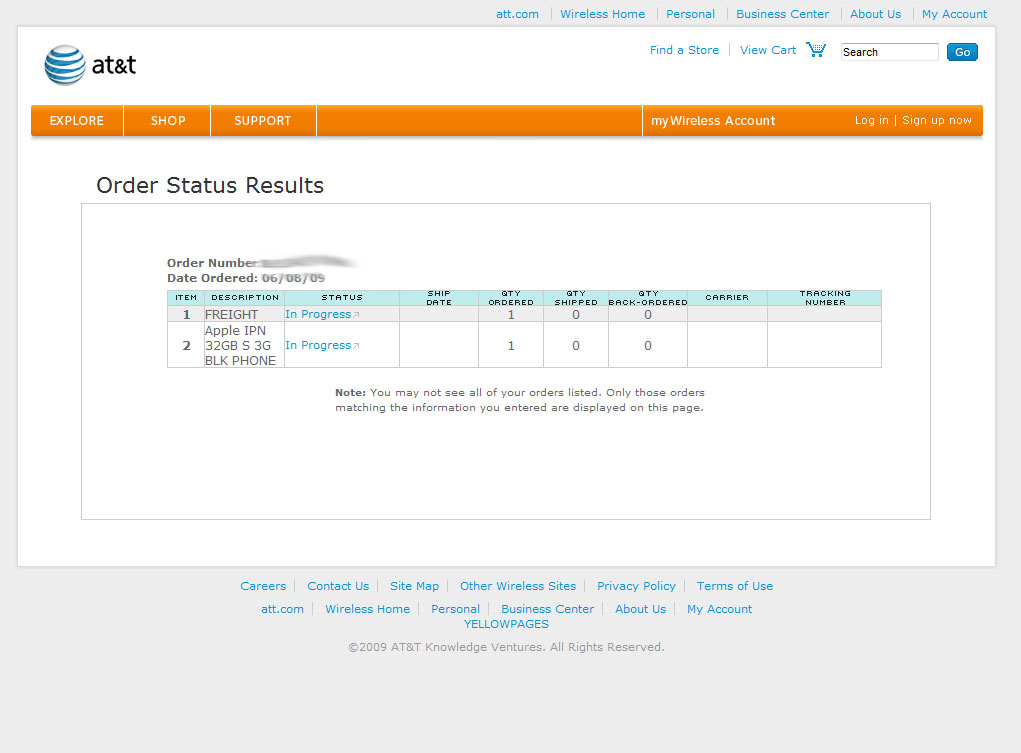Click the QTY SHIPPED column header

(576, 298)
